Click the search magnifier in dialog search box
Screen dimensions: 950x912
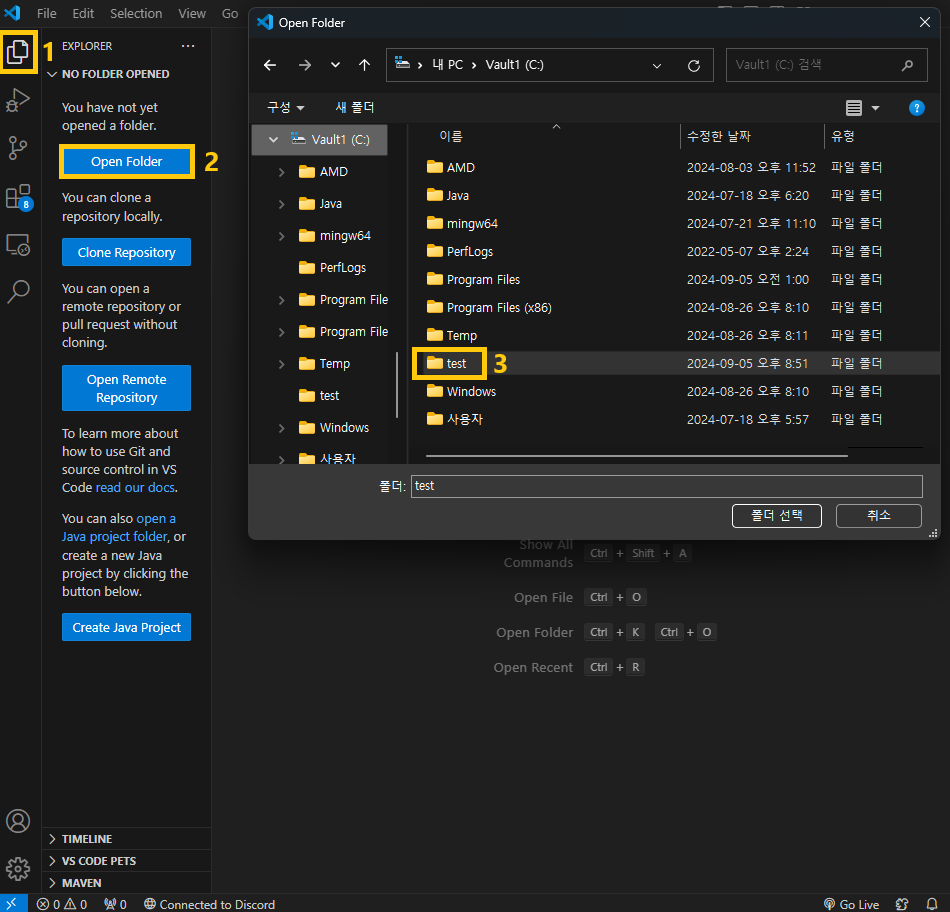(x=907, y=65)
